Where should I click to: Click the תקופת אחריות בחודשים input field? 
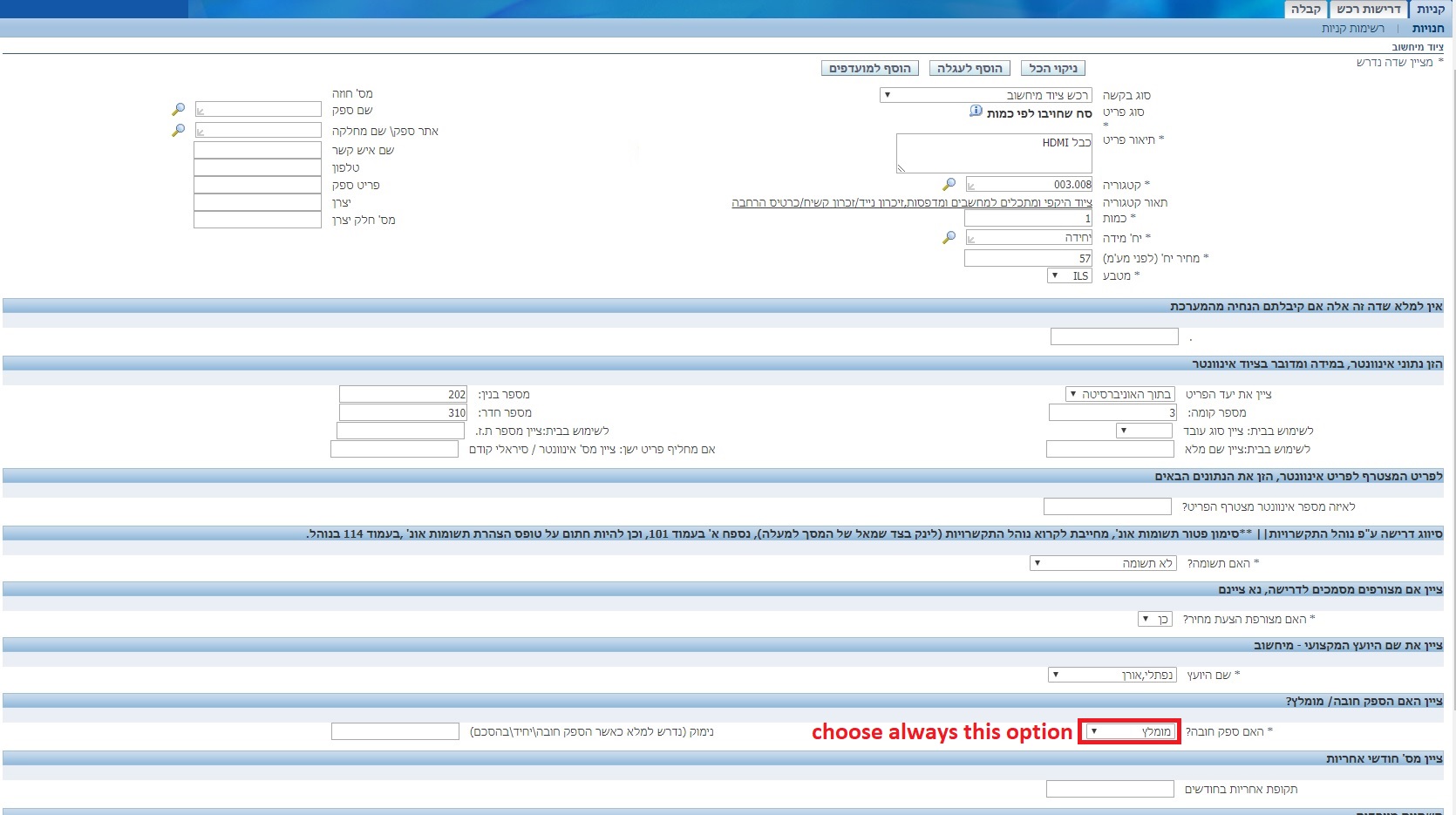click(1109, 789)
